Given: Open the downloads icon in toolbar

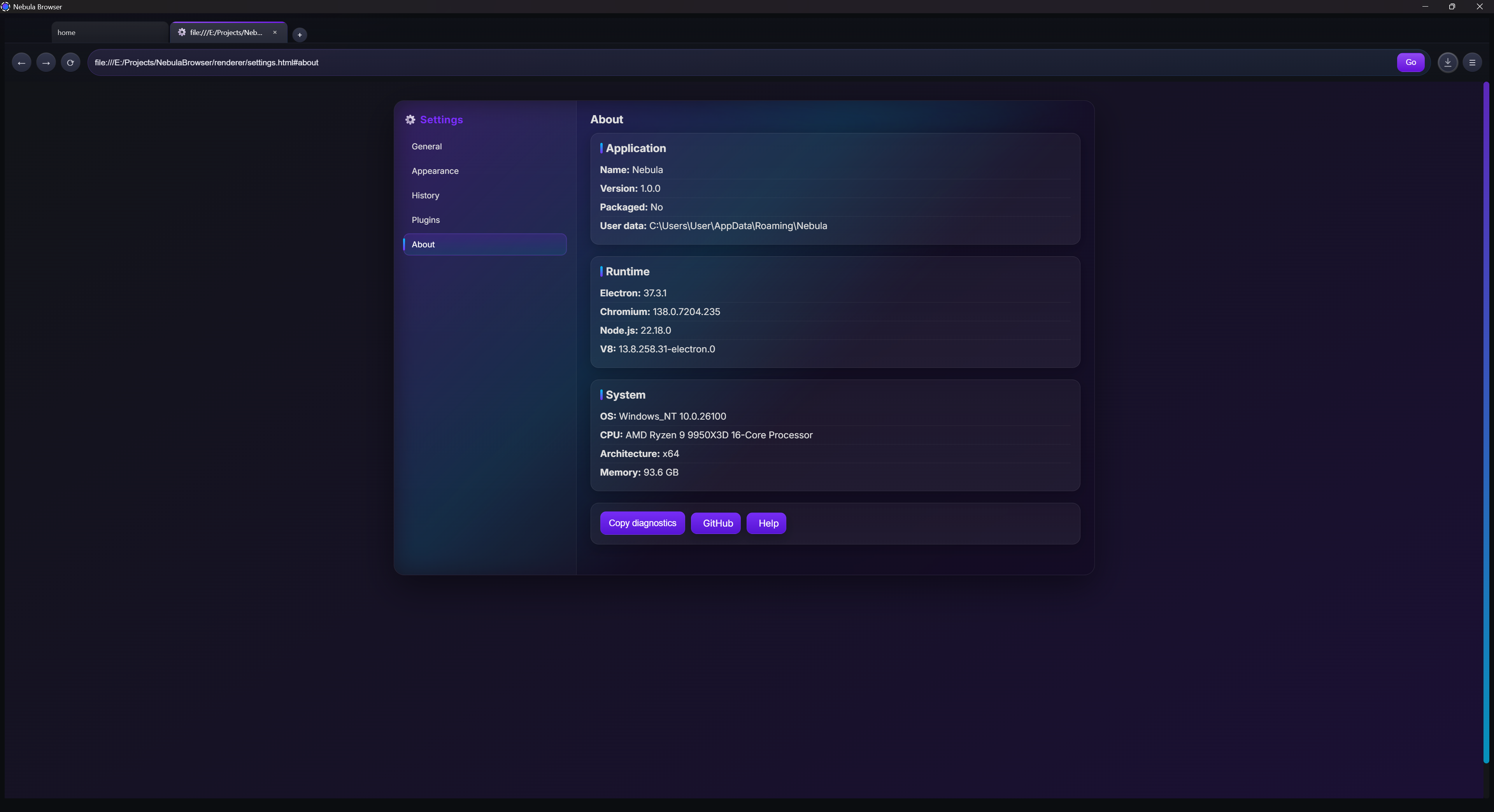Looking at the screenshot, I should tap(1448, 63).
